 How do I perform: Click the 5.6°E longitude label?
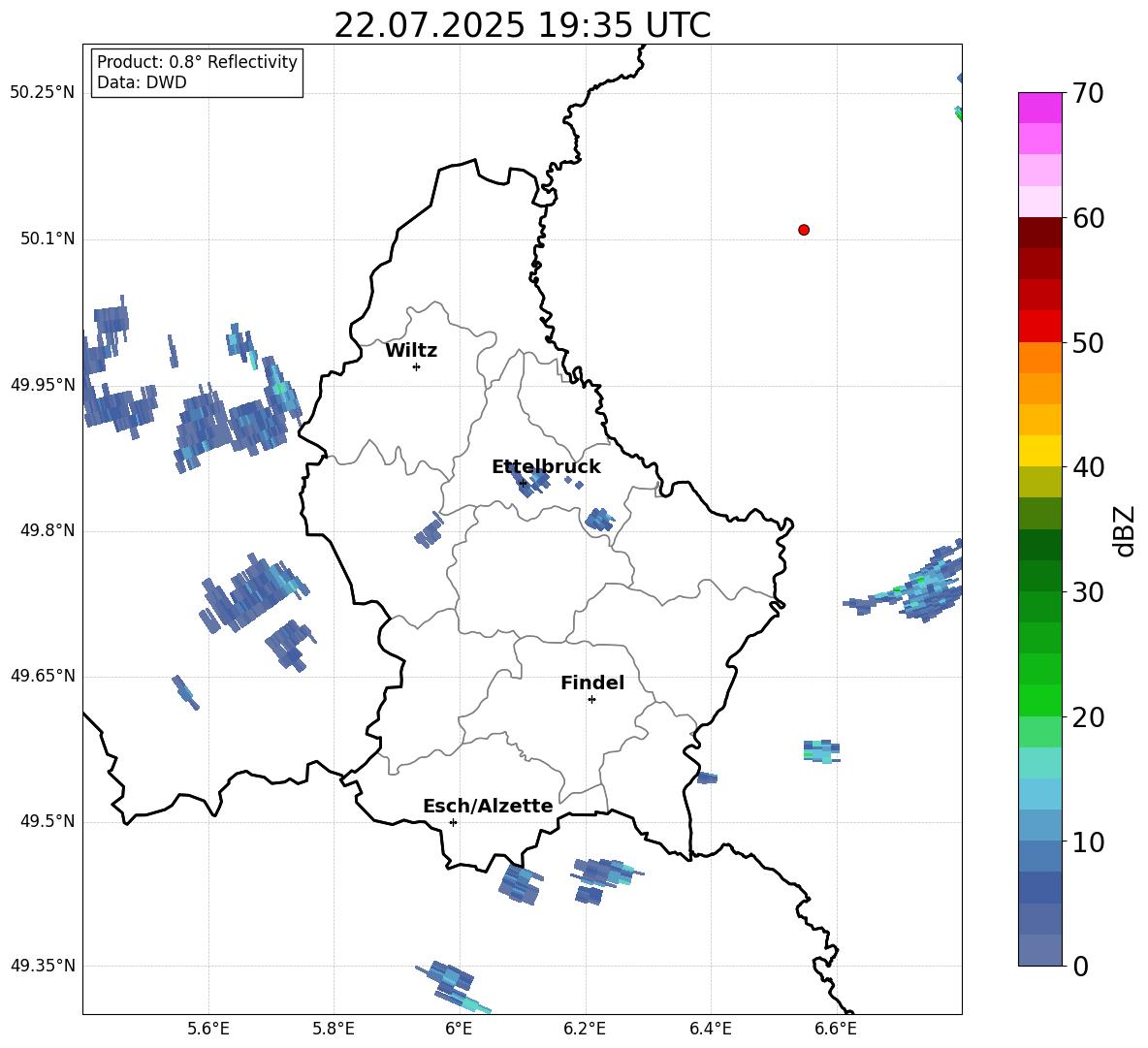coord(208,1029)
